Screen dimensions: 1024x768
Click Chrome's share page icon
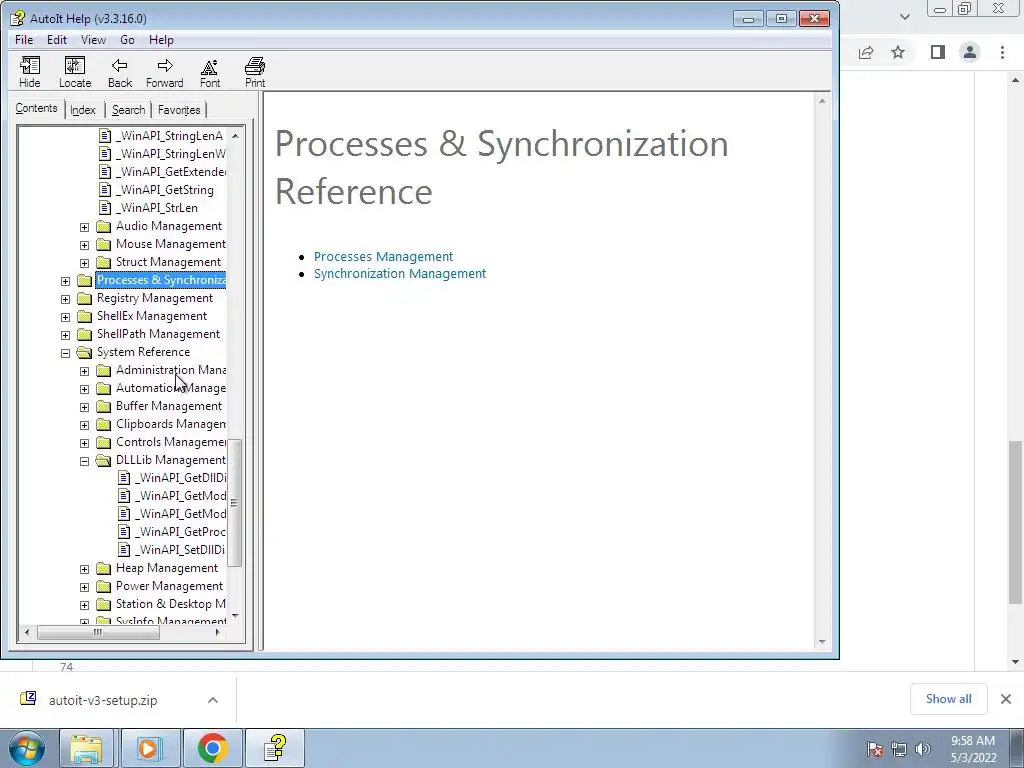[866, 52]
